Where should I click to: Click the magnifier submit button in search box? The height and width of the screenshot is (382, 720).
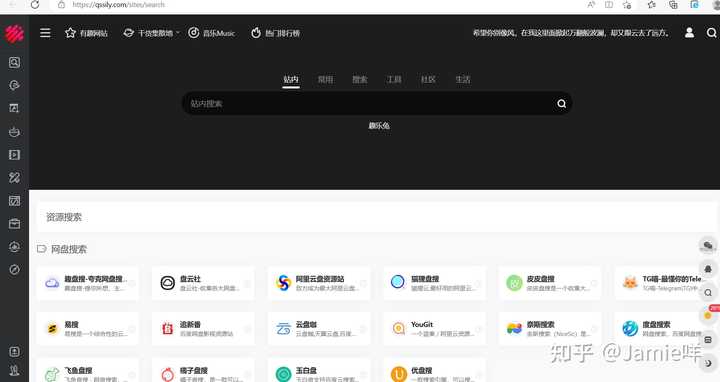pyautogui.click(x=562, y=104)
